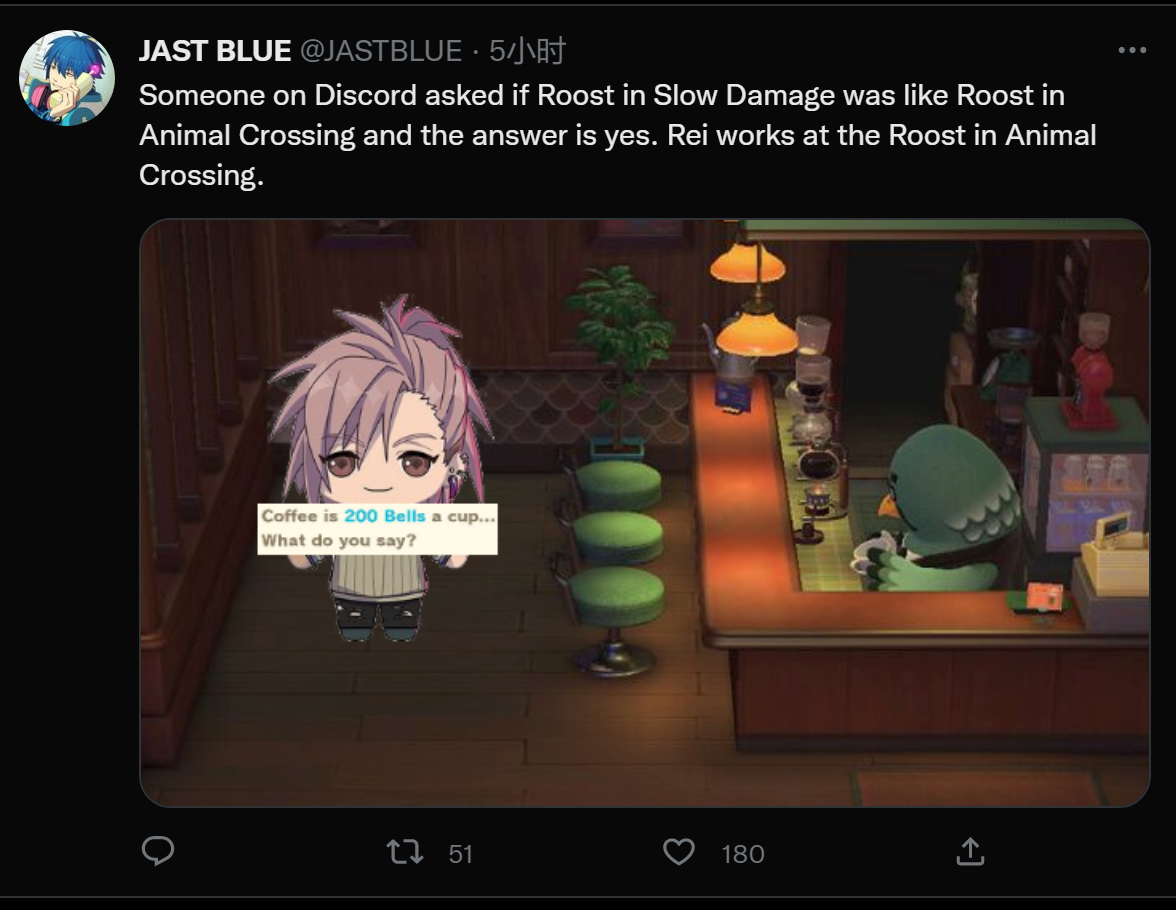Open the 5小时 timestamp link
Screen dimensions: 1176x910
pyautogui.click(x=527, y=51)
